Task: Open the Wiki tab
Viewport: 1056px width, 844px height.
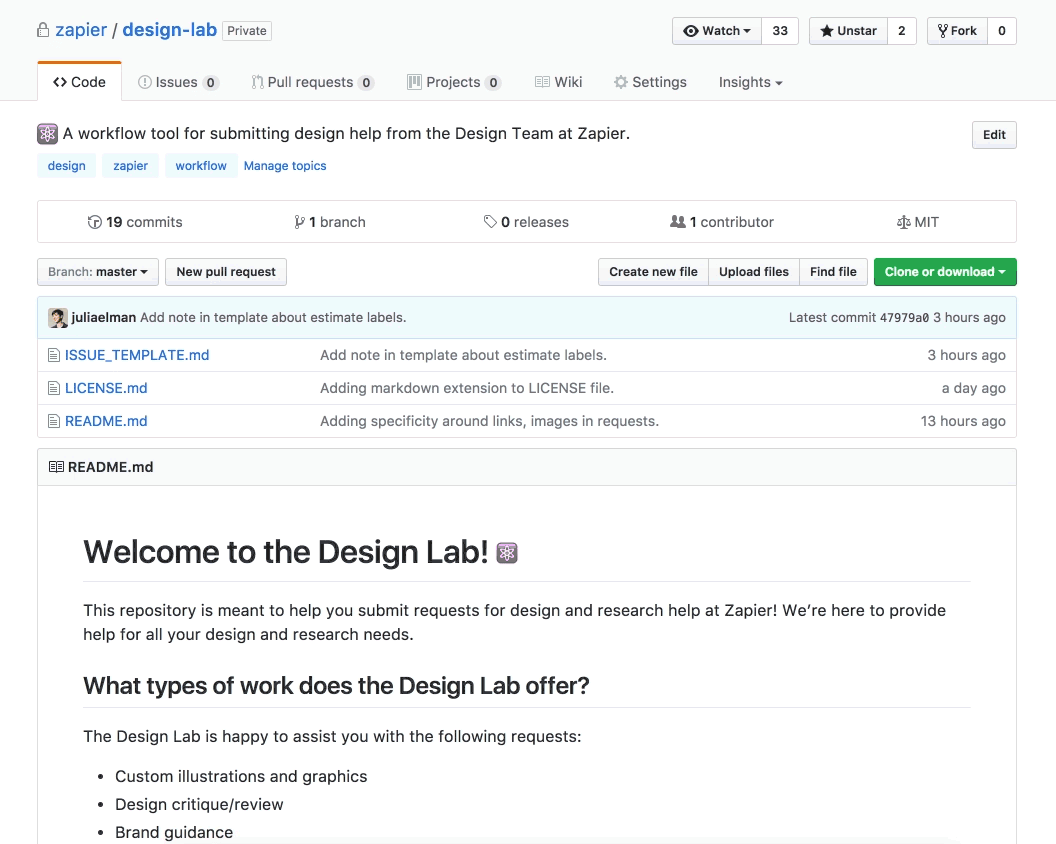Action: coord(558,82)
